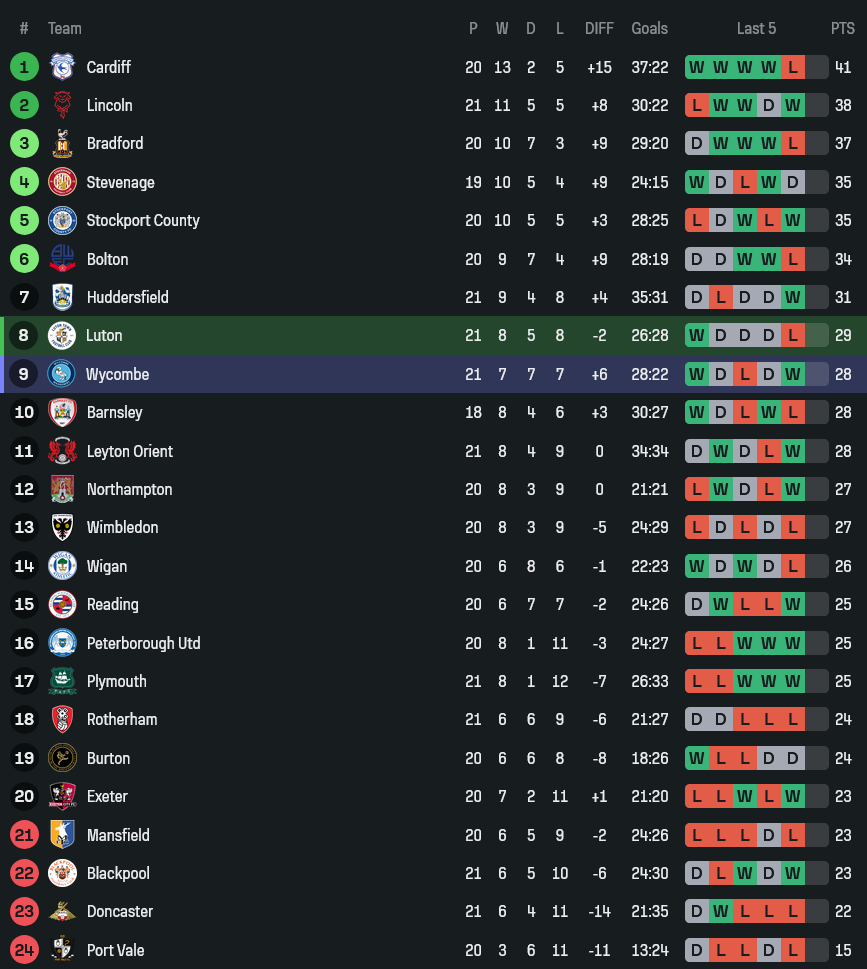Click the Bolton club crest
867x969 pixels.
62,259
